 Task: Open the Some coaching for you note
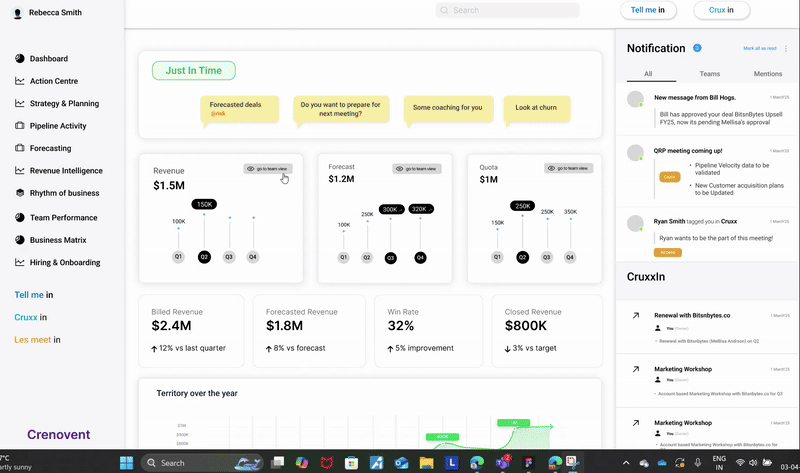[x=448, y=108]
